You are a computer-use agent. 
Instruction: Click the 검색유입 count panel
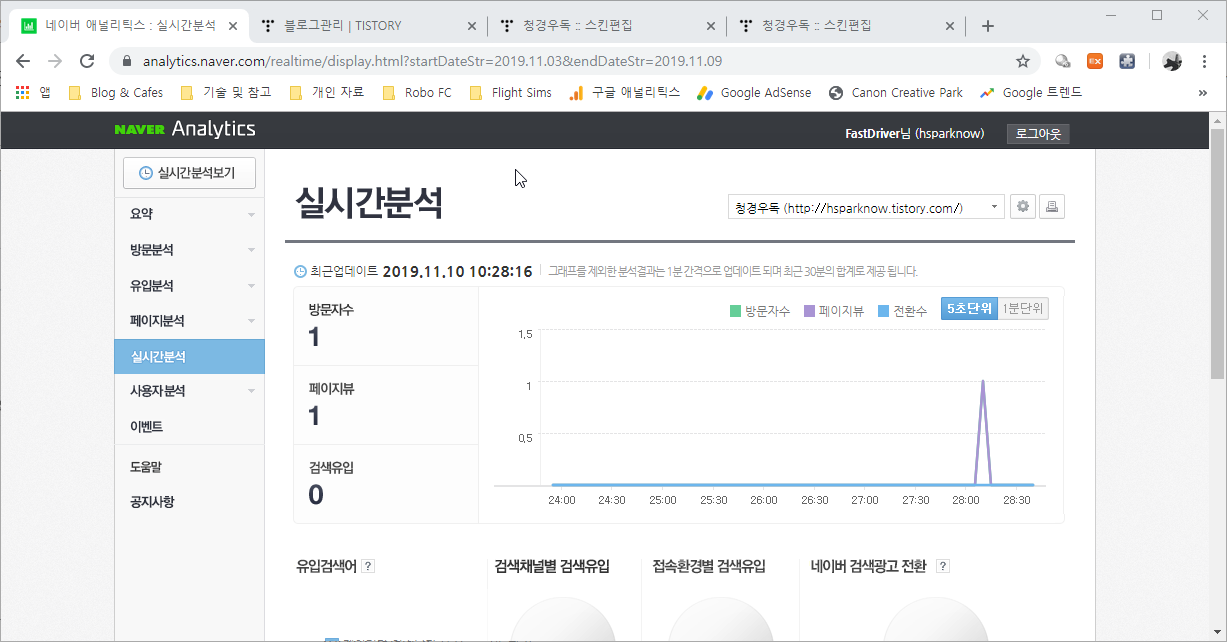386,484
